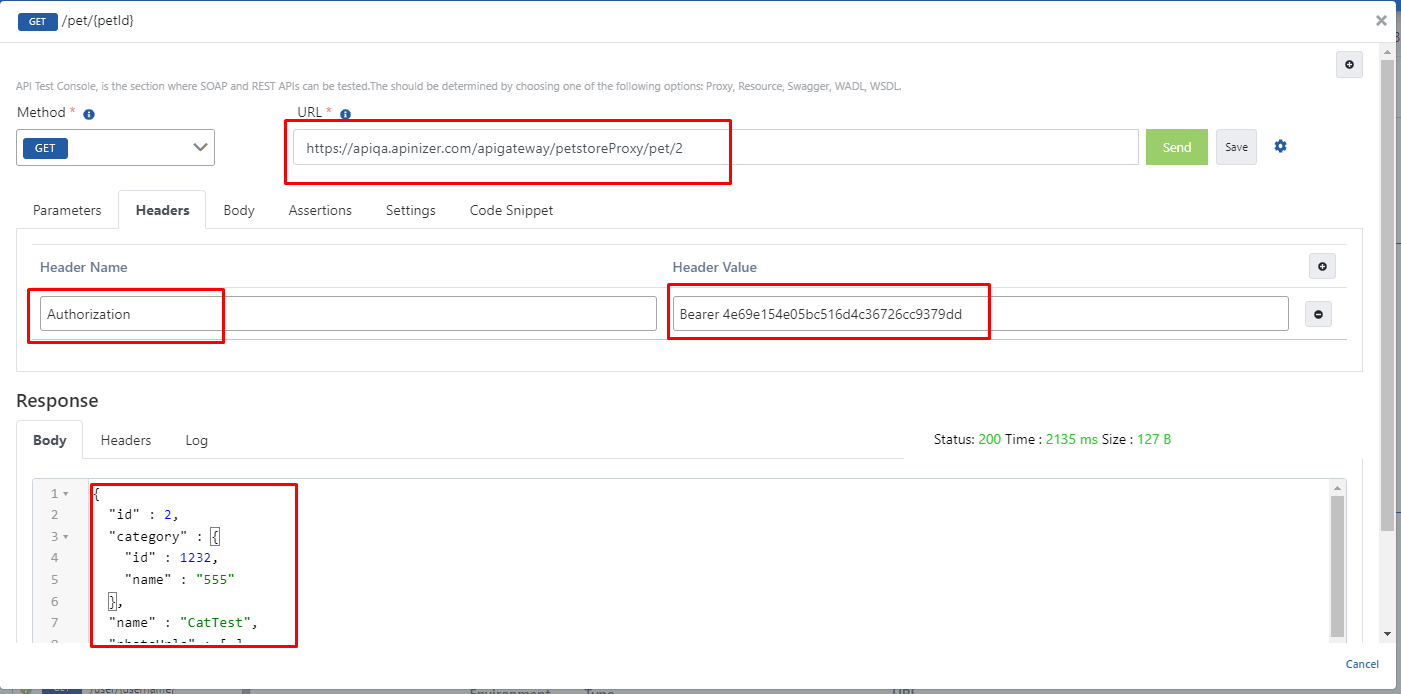The image size is (1401, 694).
Task: Close the API test dialog with X
Action: 1381,20
